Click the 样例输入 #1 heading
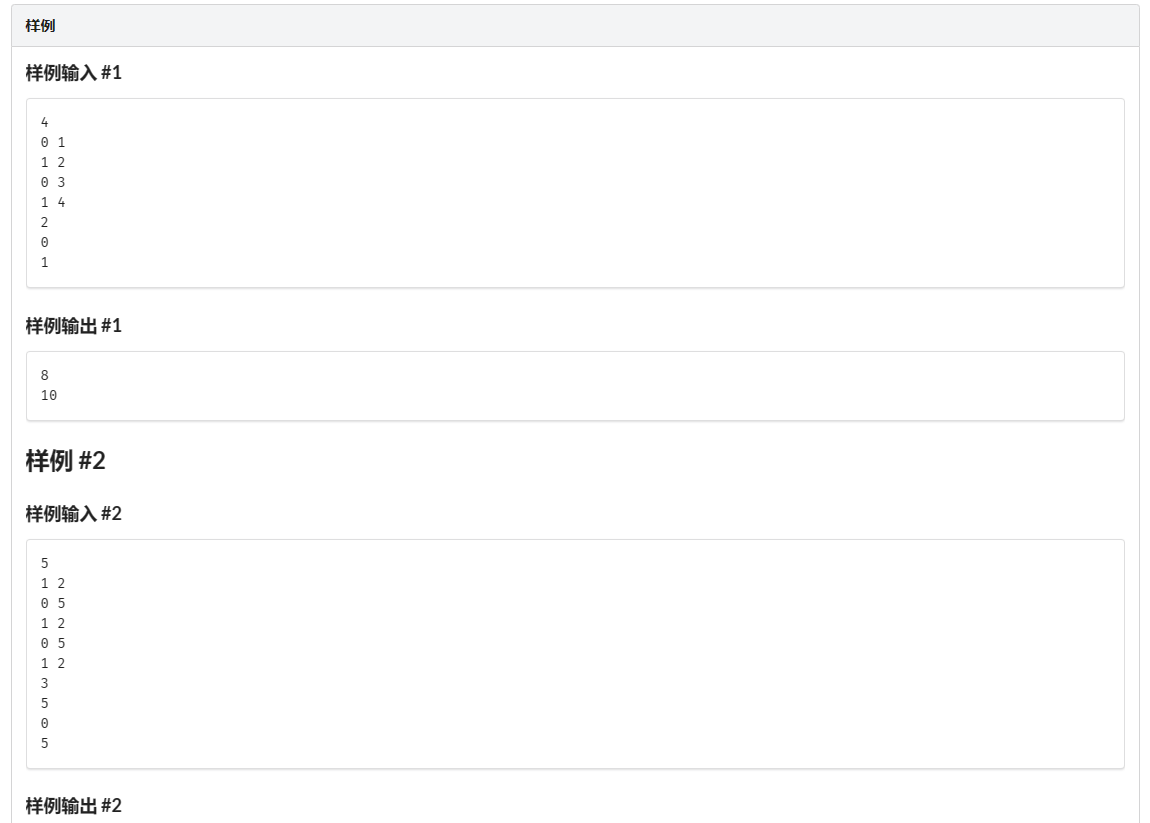Image resolution: width=1150 pixels, height=823 pixels. (x=74, y=73)
